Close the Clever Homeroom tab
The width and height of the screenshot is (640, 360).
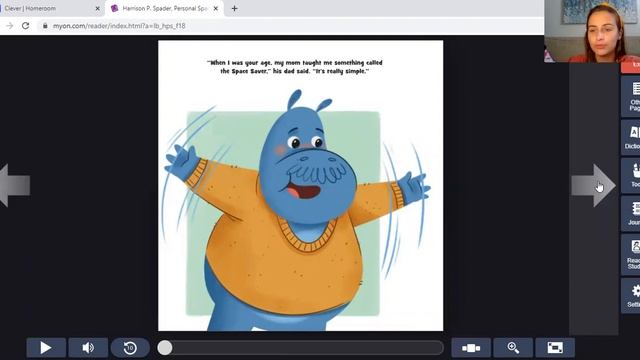pyautogui.click(x=98, y=8)
